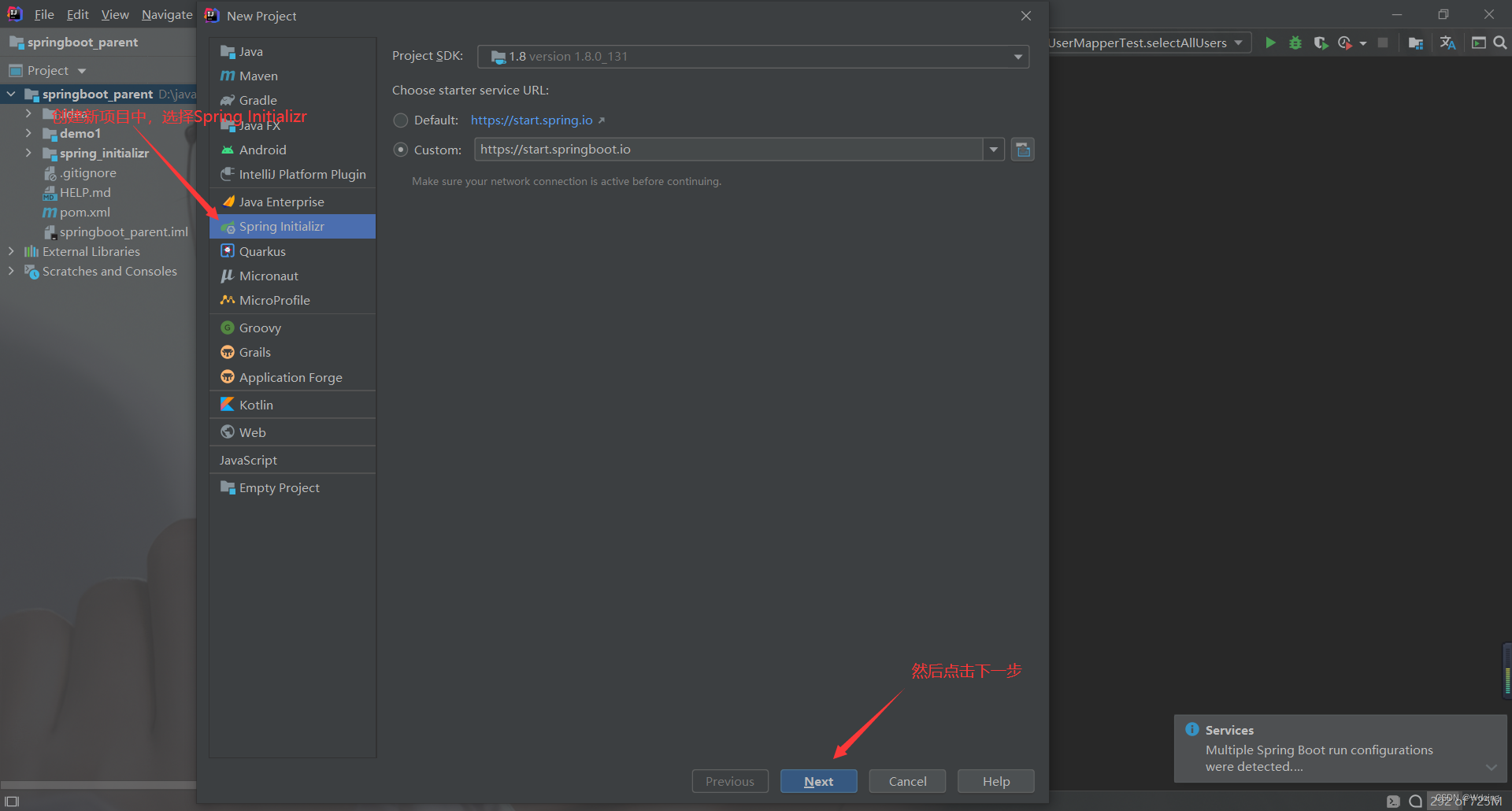Select Java Enterprise project type
Image resolution: width=1512 pixels, height=811 pixels.
(292, 202)
